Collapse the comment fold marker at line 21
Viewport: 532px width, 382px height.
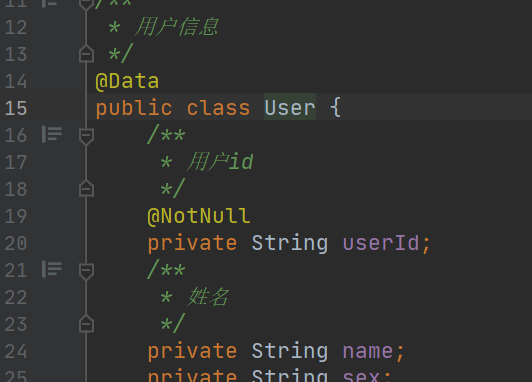(x=86, y=271)
